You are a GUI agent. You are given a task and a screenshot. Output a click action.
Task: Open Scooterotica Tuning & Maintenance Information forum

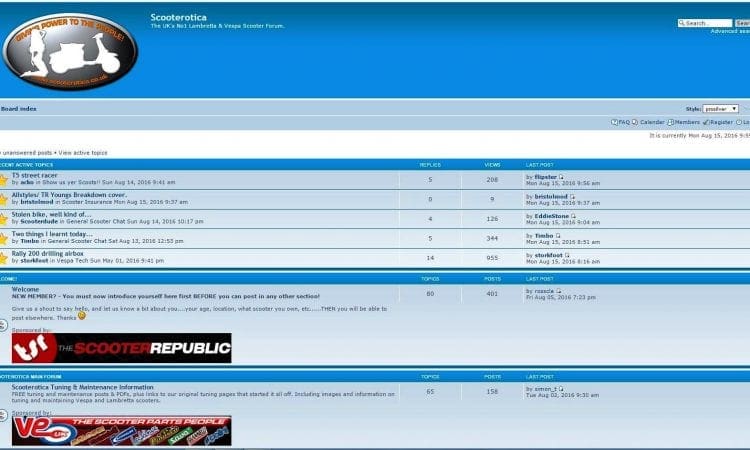82,387
